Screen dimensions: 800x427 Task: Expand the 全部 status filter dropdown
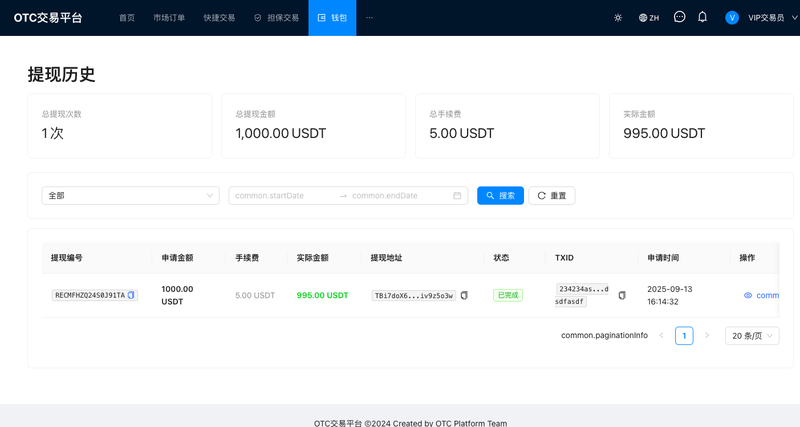pyautogui.click(x=130, y=196)
